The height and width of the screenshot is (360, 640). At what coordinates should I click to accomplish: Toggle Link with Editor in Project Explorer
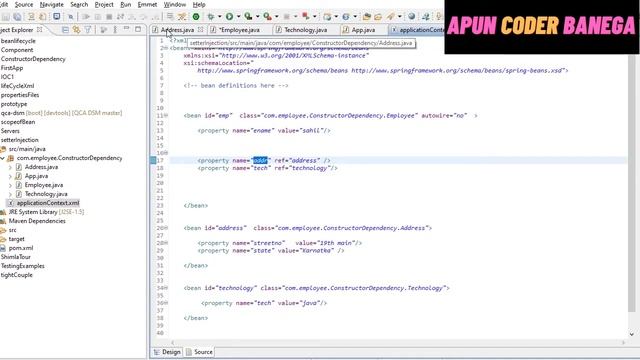(x=76, y=30)
